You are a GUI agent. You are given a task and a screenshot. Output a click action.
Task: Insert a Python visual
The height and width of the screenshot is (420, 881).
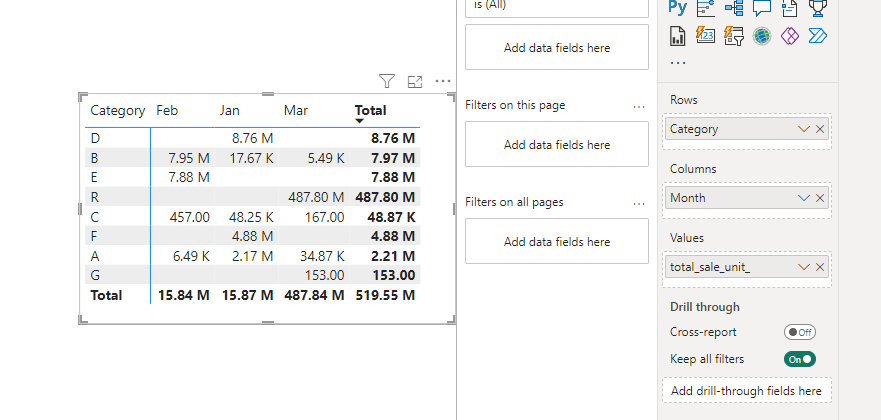[x=678, y=8]
